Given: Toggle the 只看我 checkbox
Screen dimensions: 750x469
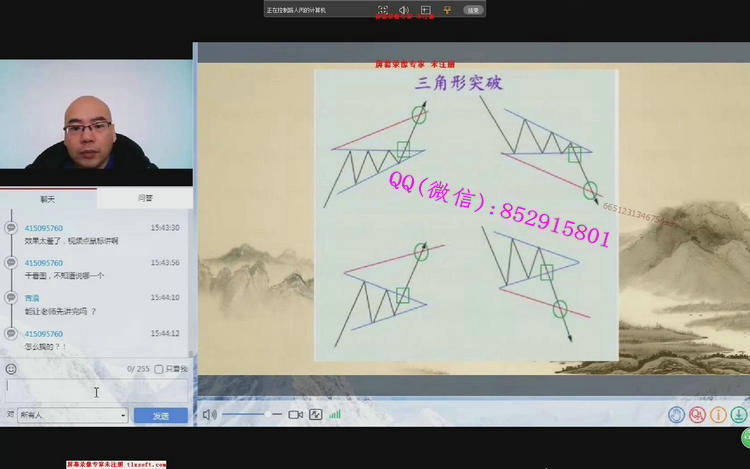Looking at the screenshot, I should [x=159, y=369].
